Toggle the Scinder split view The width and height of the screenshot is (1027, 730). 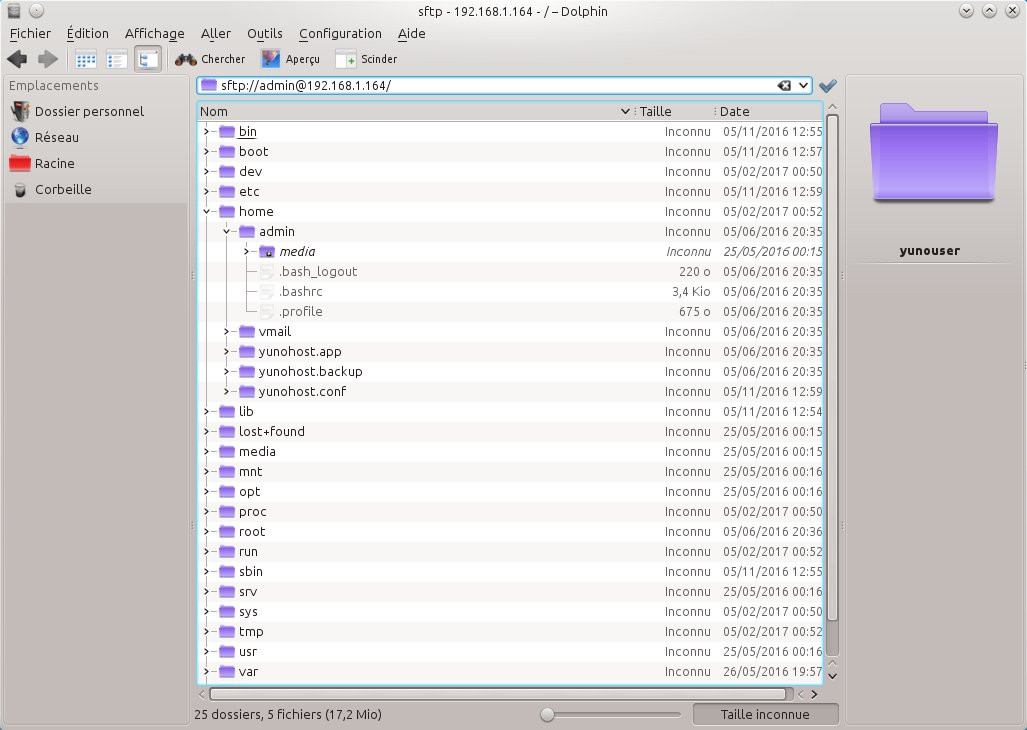[x=366, y=59]
